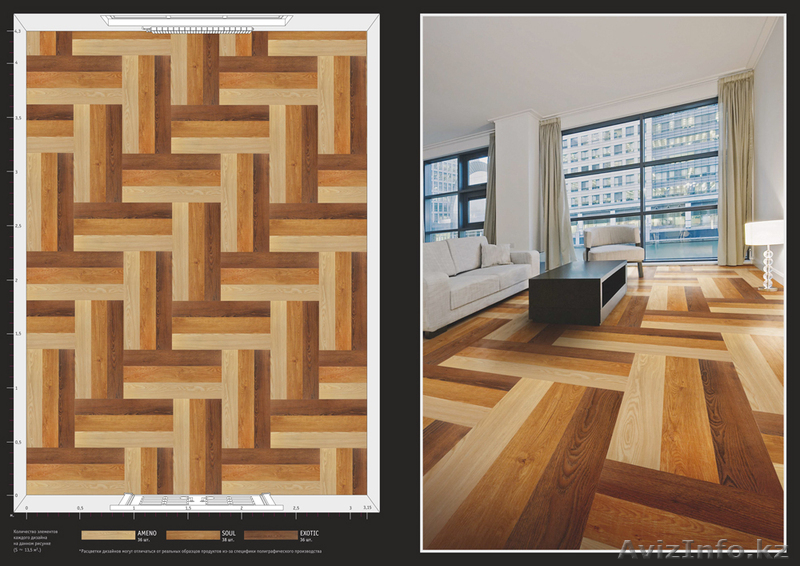Select the EXOTIC dark wood swatch
800x566 pixels.
pos(271,535)
